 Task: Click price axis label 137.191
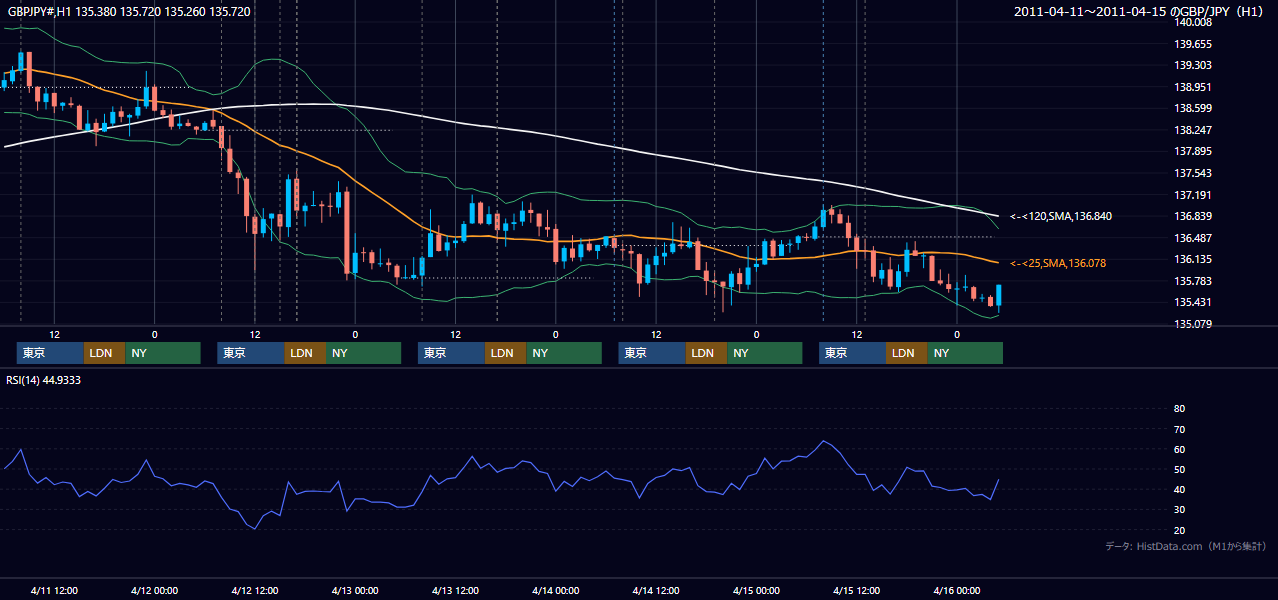1193,195
